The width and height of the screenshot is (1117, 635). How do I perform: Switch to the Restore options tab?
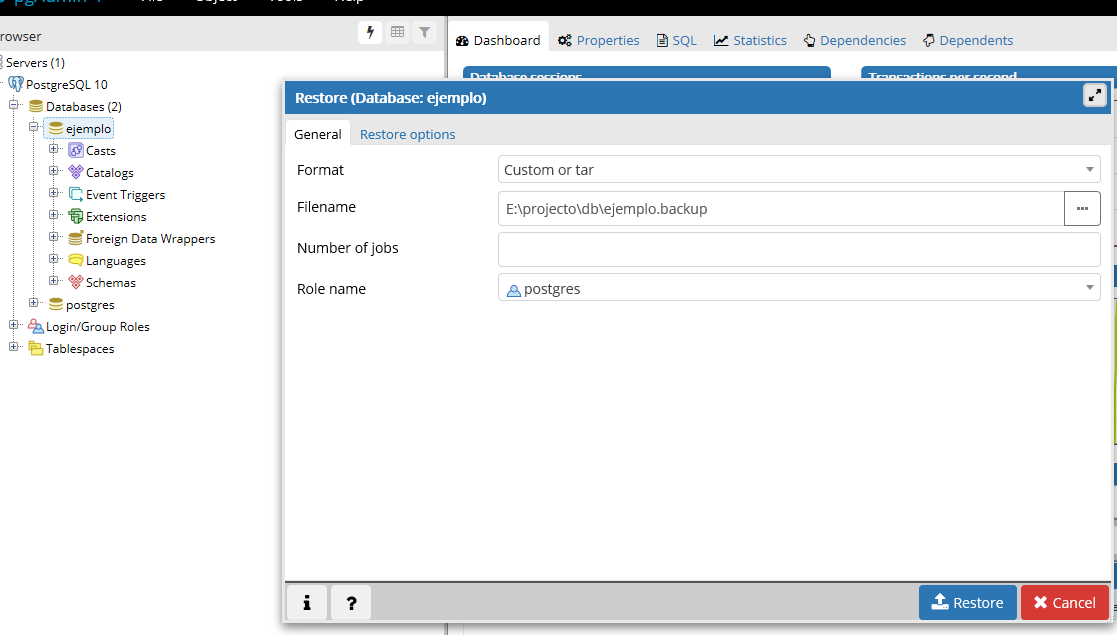coord(407,134)
